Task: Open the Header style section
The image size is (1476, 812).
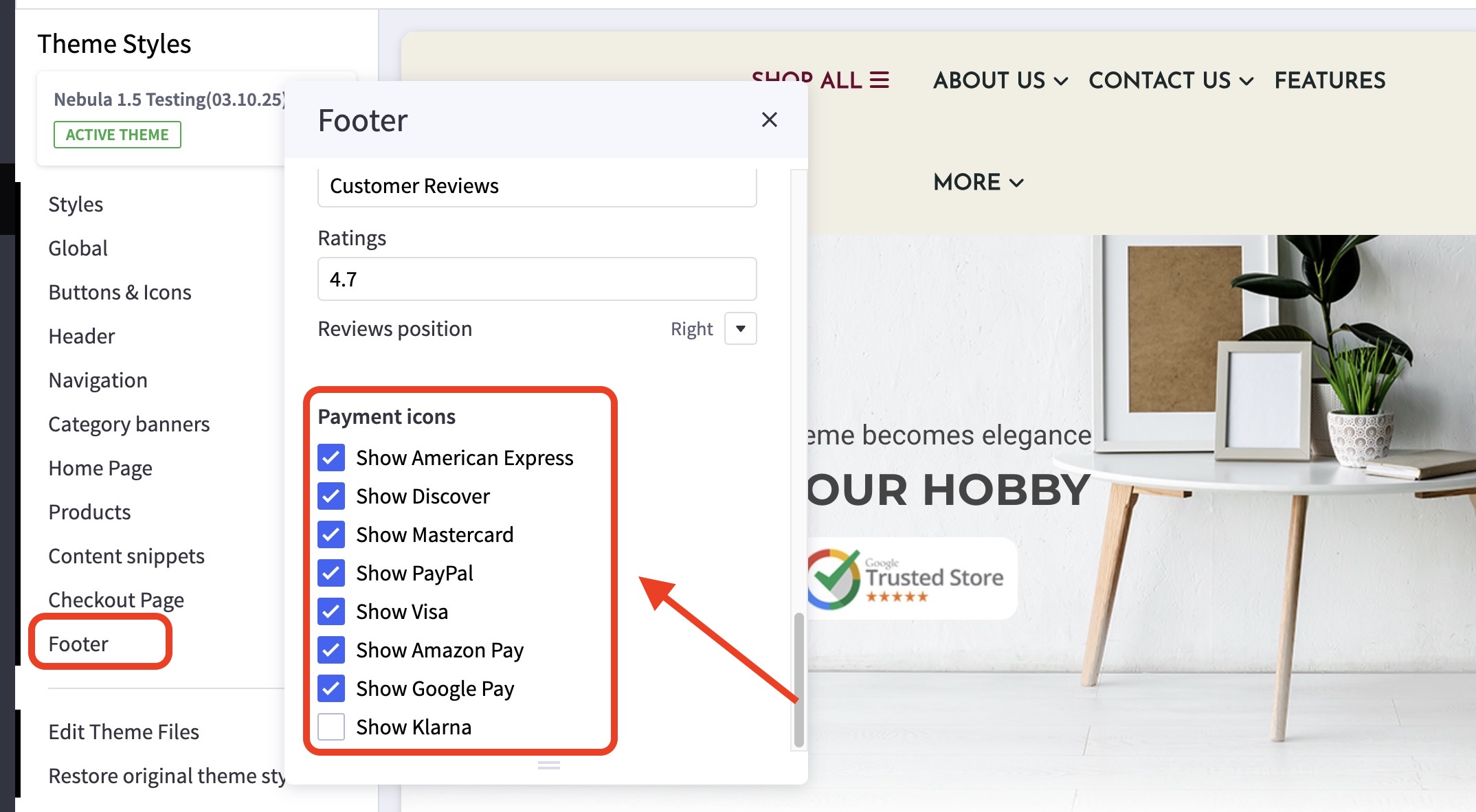Action: coord(81,336)
